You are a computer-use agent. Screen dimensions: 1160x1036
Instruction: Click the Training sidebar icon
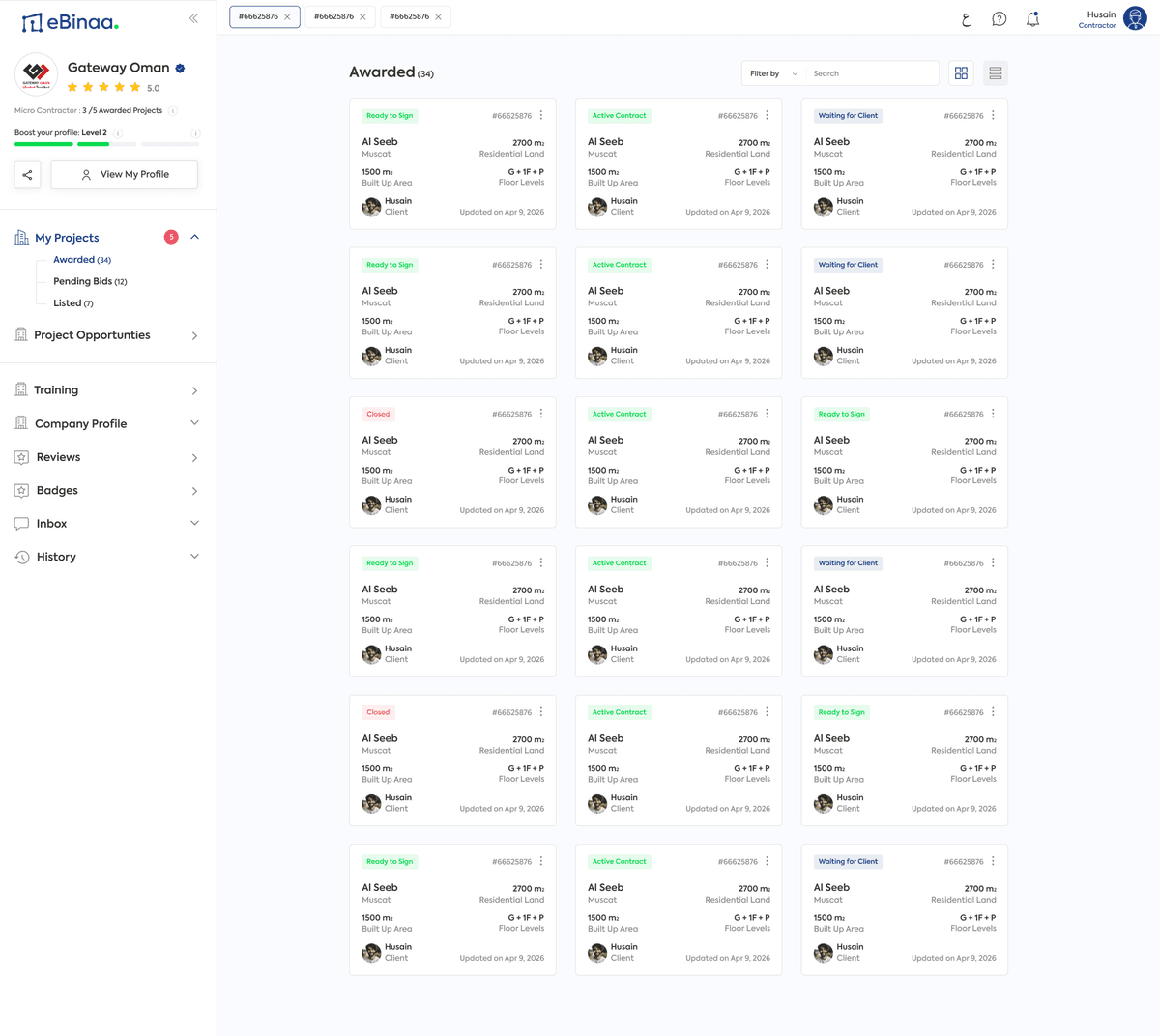[21, 389]
